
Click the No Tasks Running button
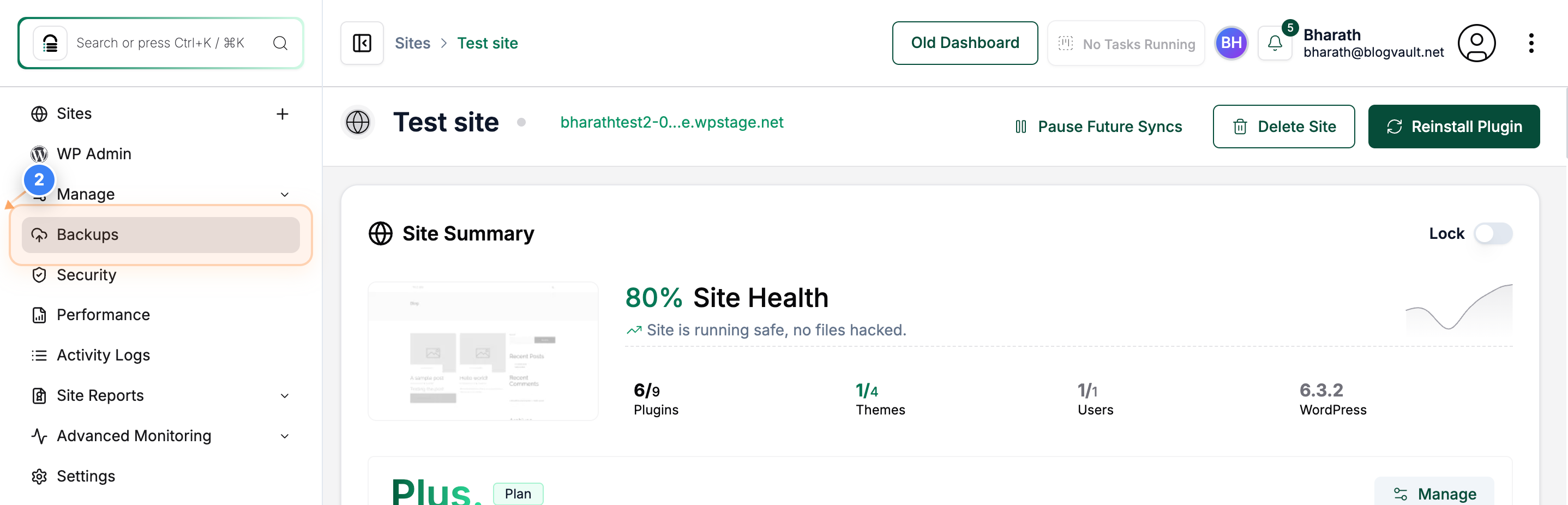(x=1126, y=43)
